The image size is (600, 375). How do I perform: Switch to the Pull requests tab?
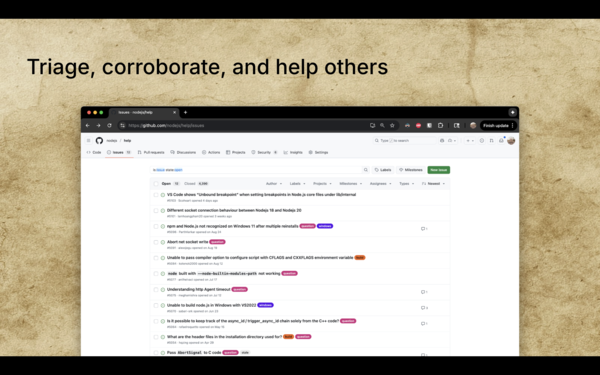click(x=151, y=152)
